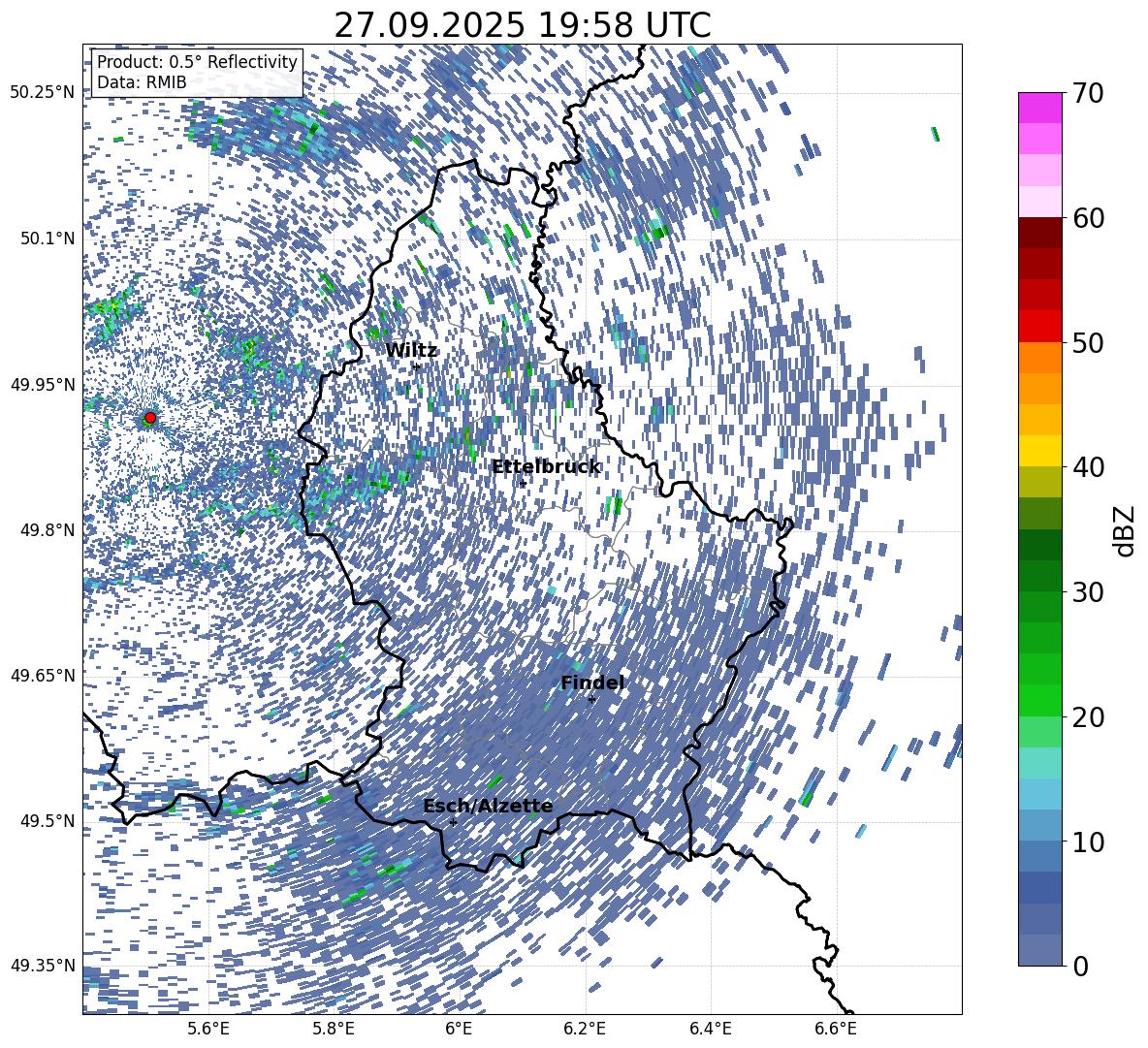Image resolution: width=1148 pixels, height=1048 pixels.
Task: Click the 50 tick on colorbar
Action: (1087, 342)
